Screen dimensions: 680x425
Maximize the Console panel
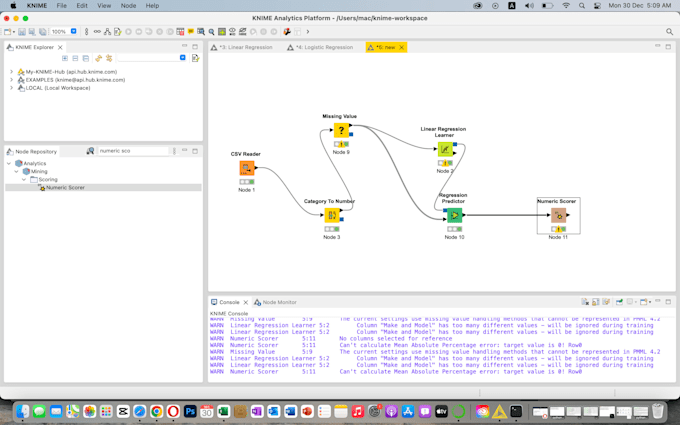tap(668, 301)
